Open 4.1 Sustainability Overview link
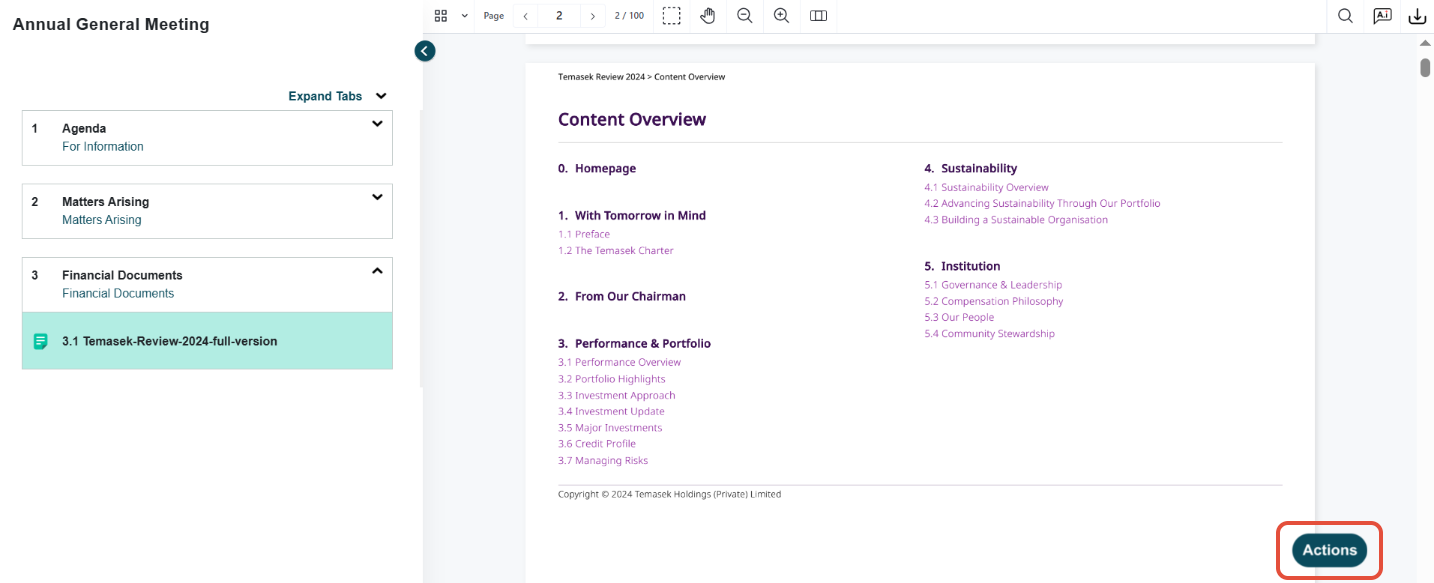Viewport: 1434px width, 583px height. (x=987, y=187)
